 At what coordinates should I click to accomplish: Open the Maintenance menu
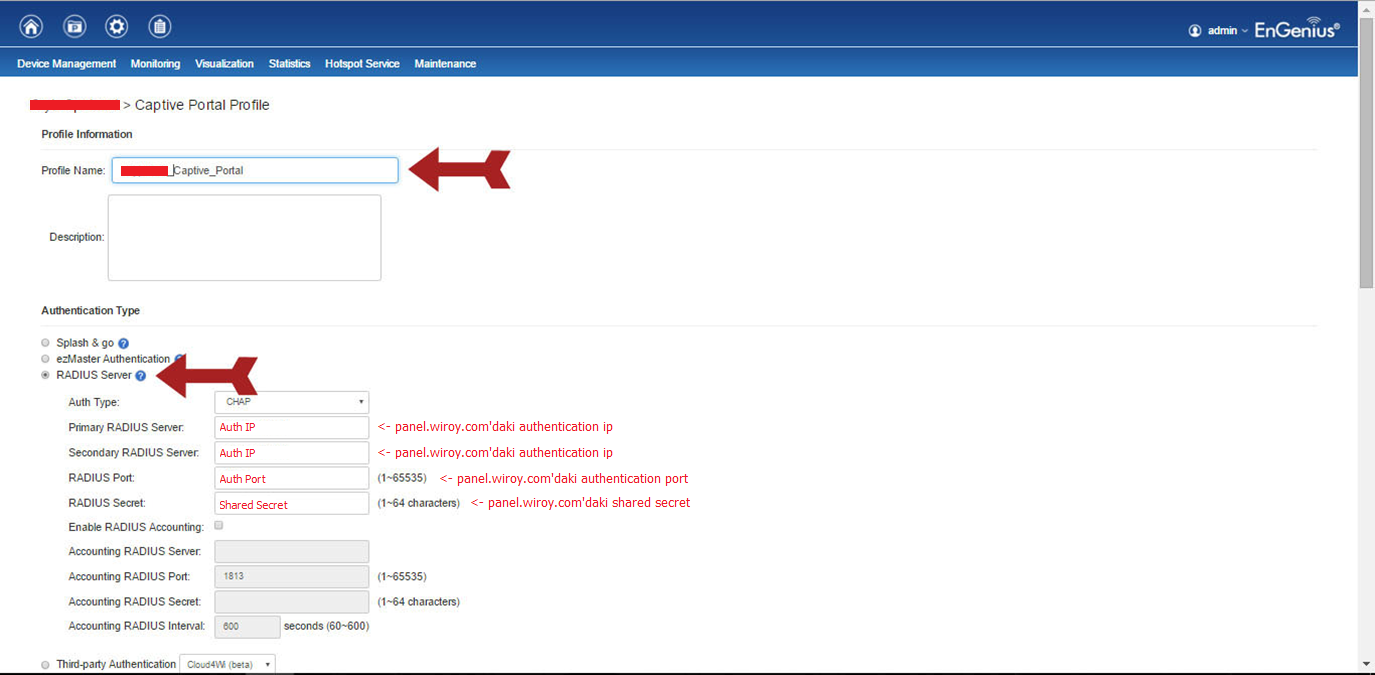[x=445, y=64]
